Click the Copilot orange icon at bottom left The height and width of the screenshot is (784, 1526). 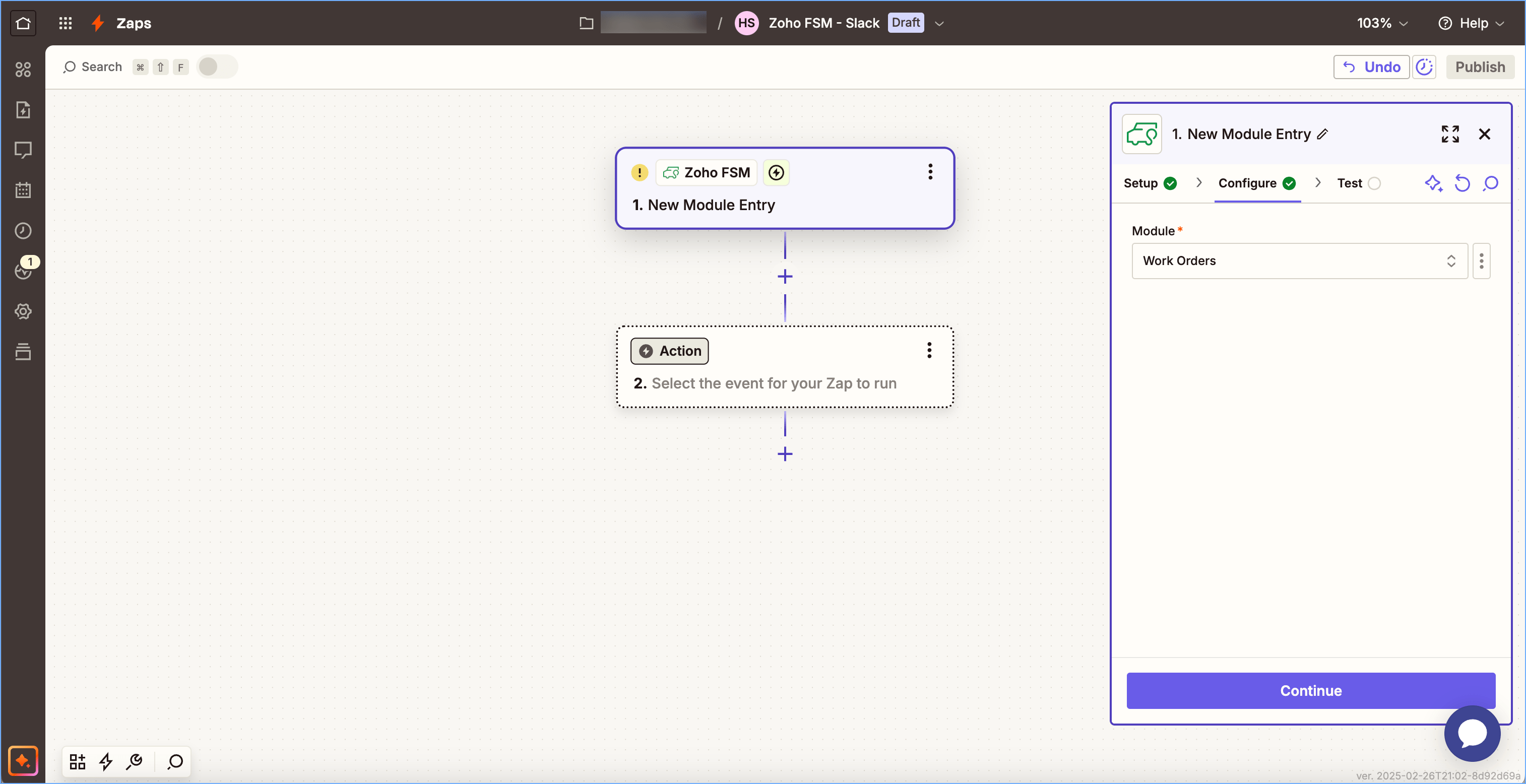tap(23, 760)
